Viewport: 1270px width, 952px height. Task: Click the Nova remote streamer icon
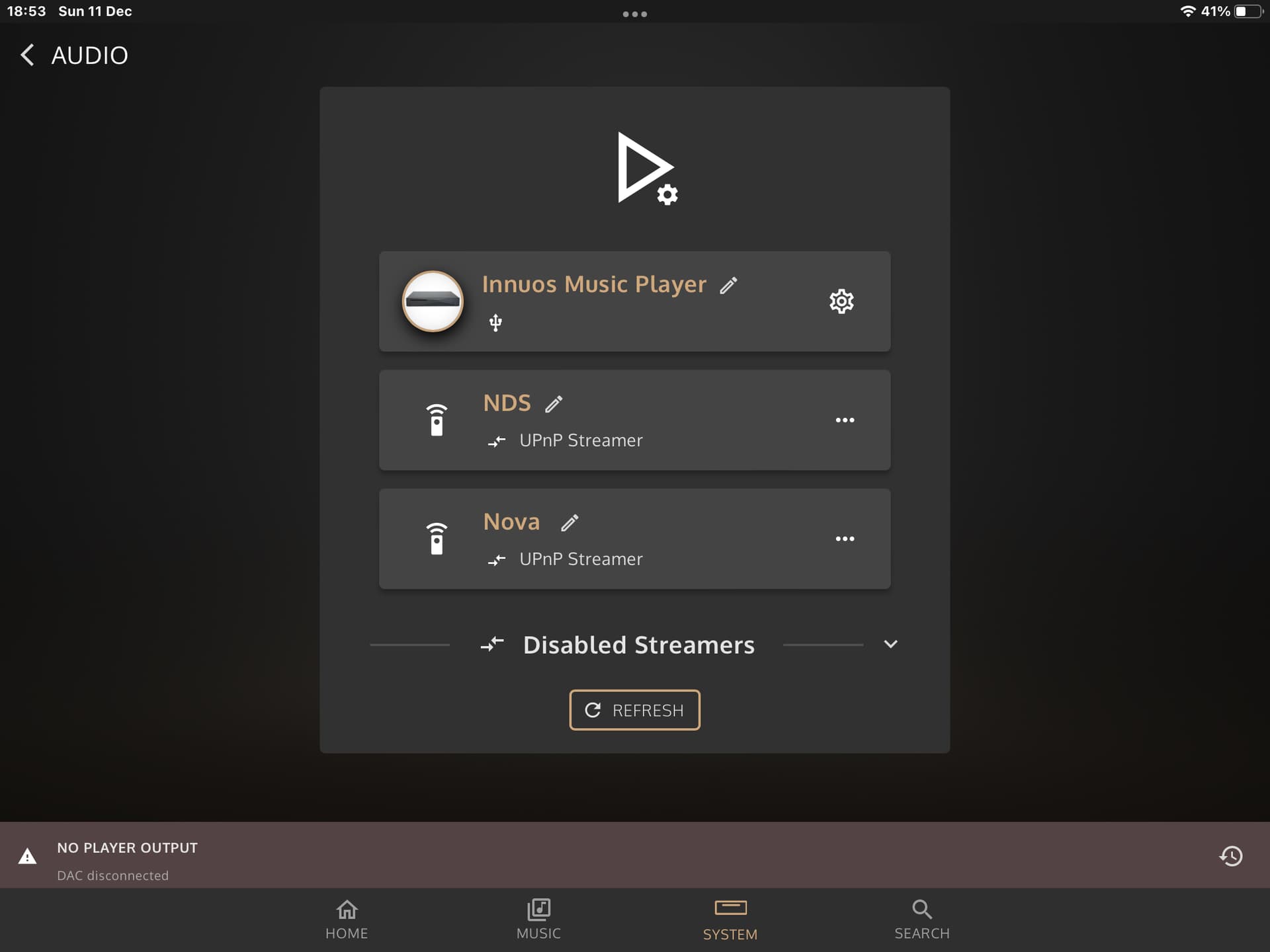(x=437, y=538)
